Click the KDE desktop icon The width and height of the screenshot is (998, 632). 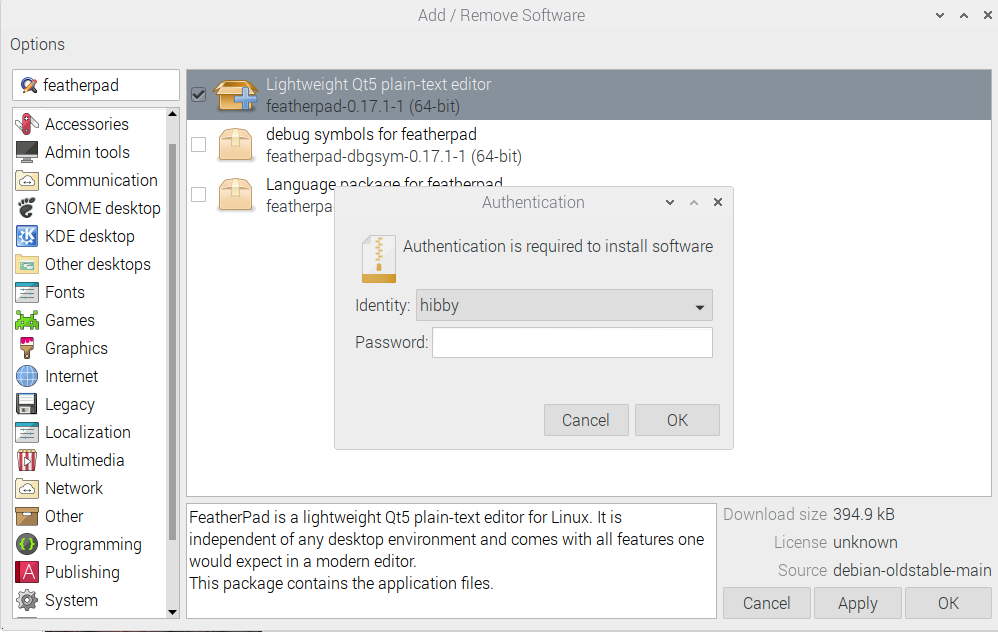[27, 236]
